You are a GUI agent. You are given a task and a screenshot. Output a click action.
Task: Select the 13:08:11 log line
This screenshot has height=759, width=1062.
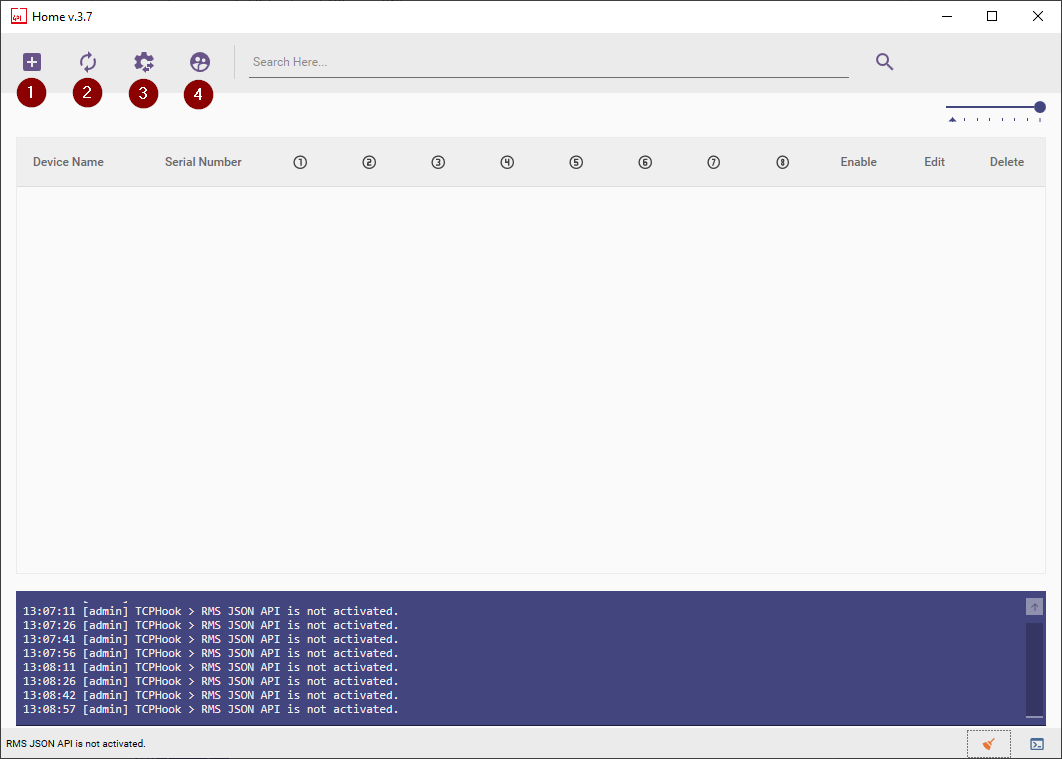(211, 668)
